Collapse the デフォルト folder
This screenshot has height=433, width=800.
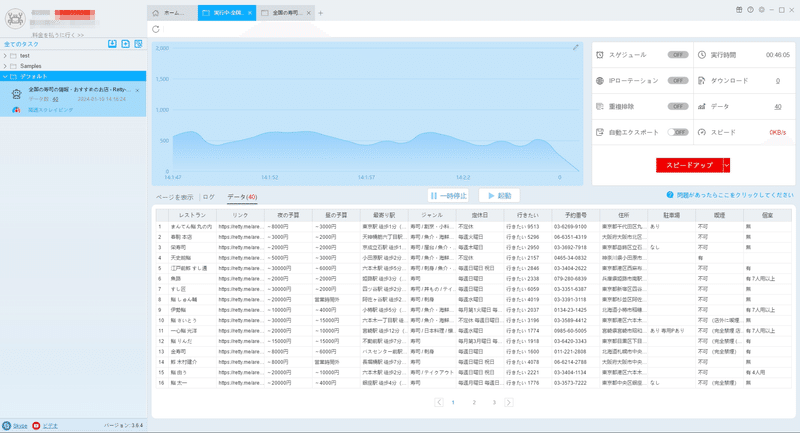click(x=5, y=77)
